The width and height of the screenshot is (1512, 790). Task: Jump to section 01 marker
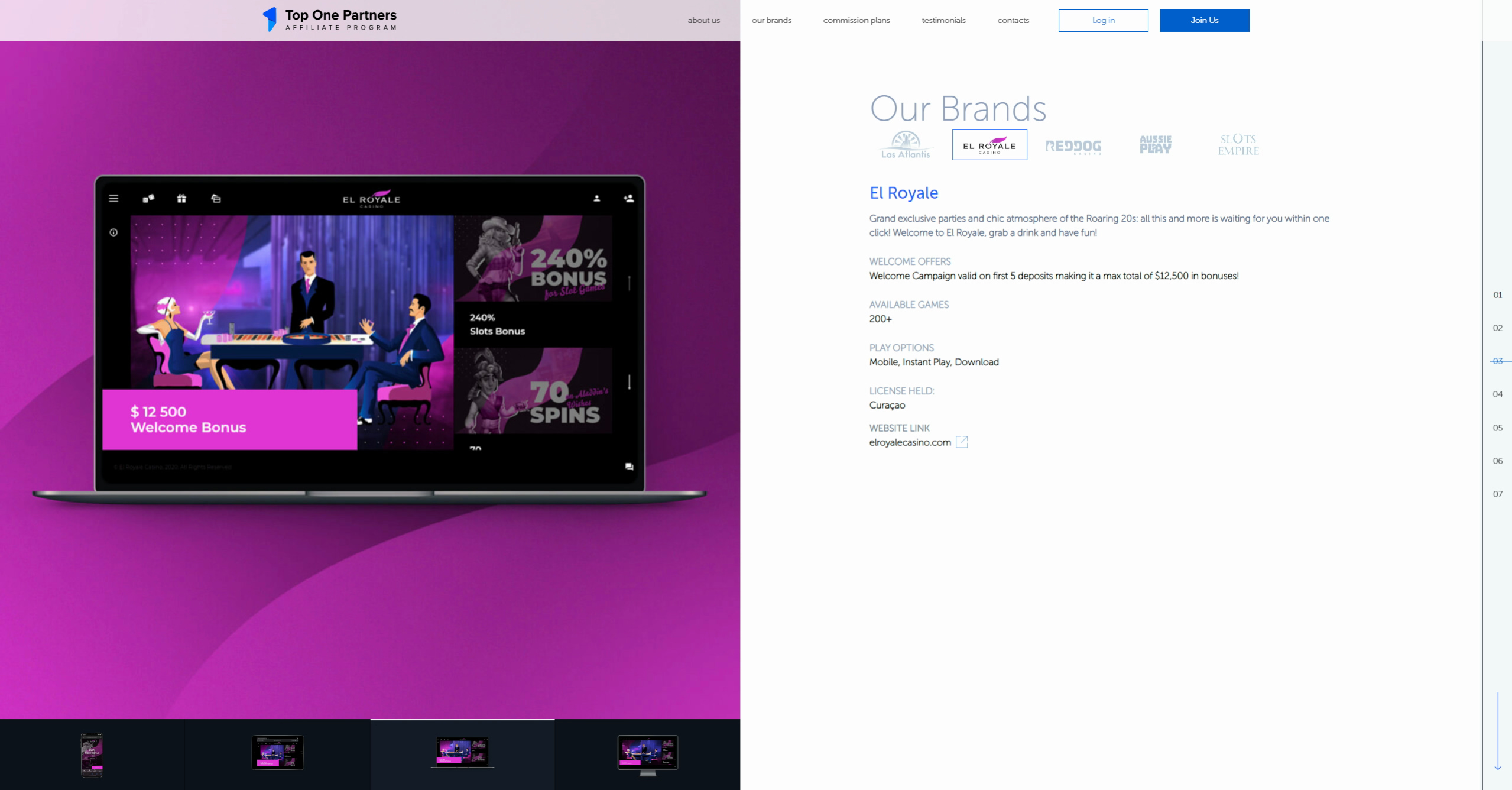1497,294
